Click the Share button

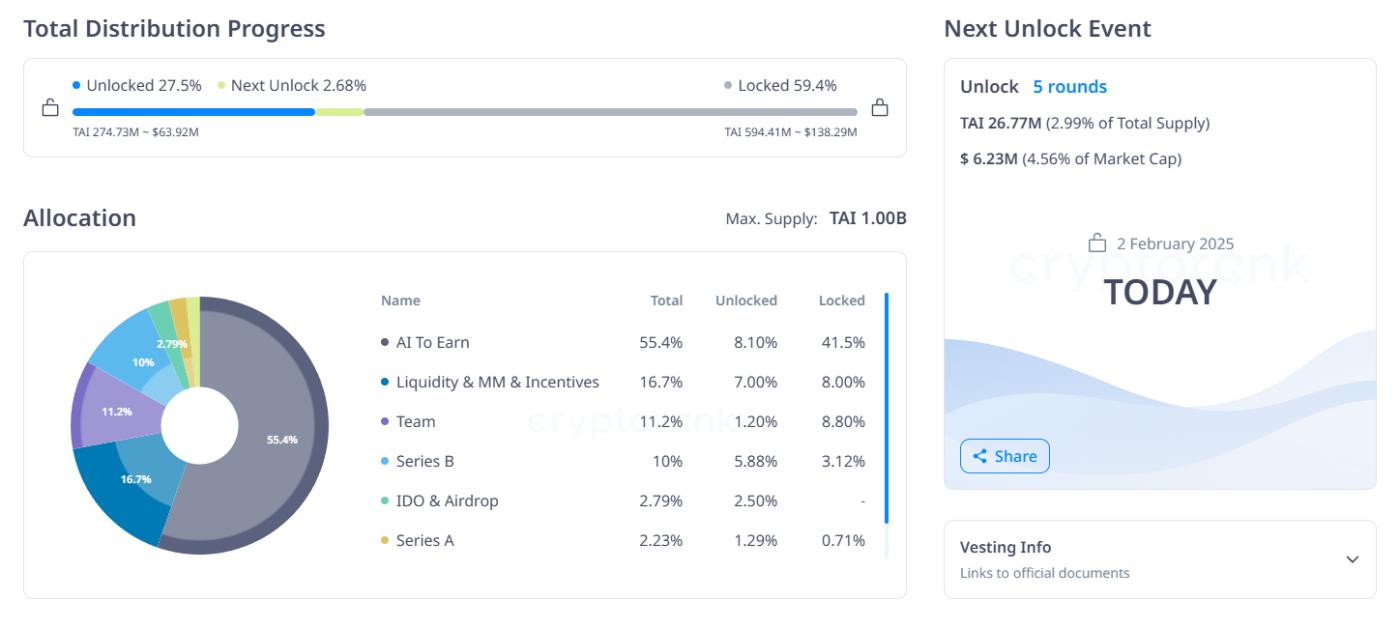pyautogui.click(x=1007, y=456)
